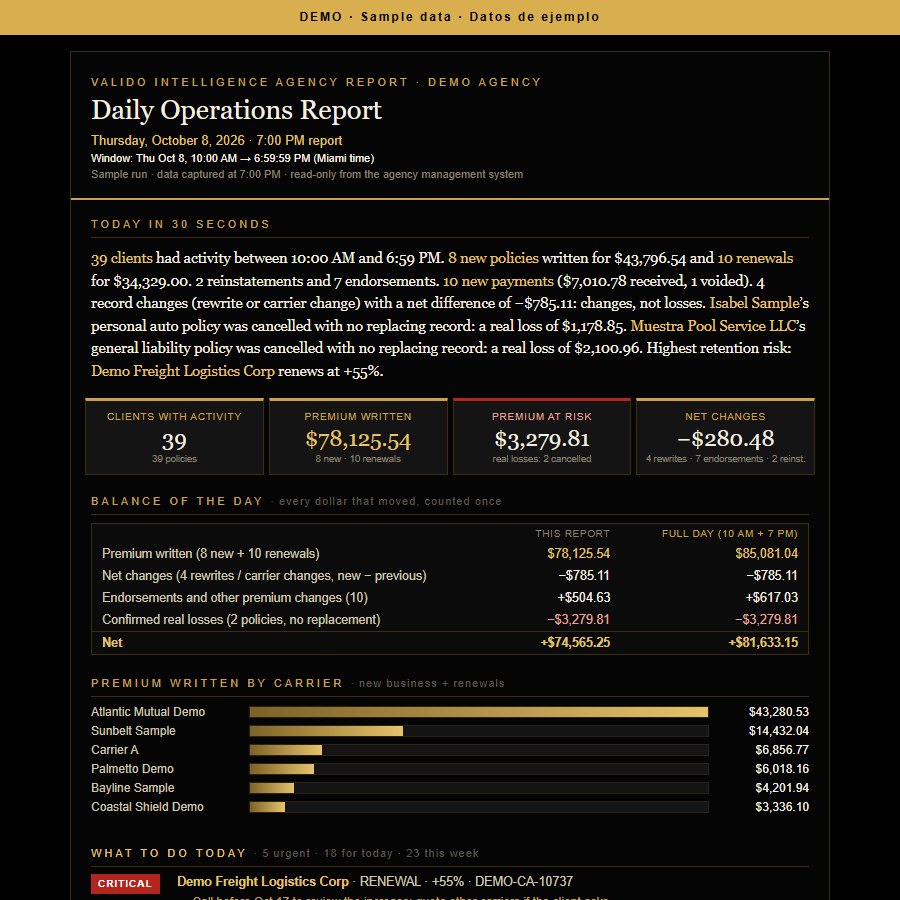The height and width of the screenshot is (900, 900).
Task: Click the +$81,633.15 net total
Action: (763, 643)
